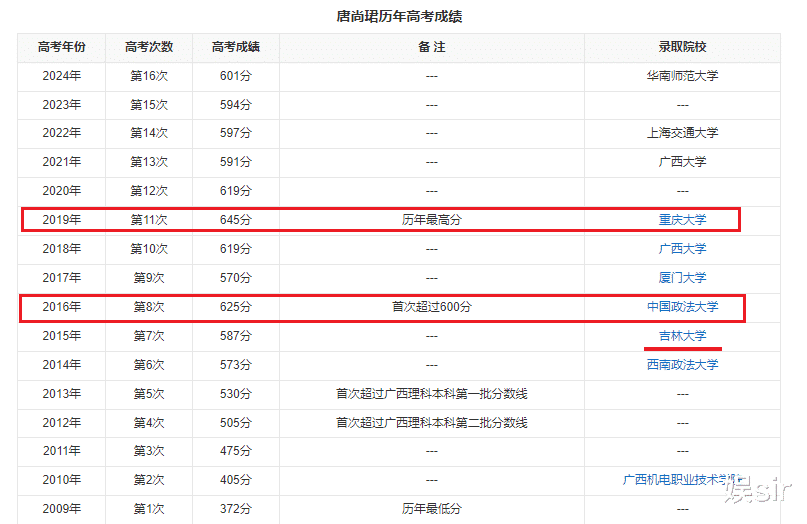Viewport: 807px width, 524px height.
Task: Select the 备注 column header
Action: pos(432,47)
